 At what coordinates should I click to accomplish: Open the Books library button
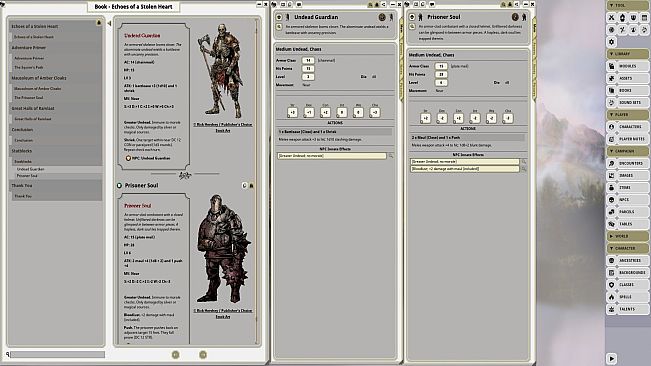click(627, 90)
